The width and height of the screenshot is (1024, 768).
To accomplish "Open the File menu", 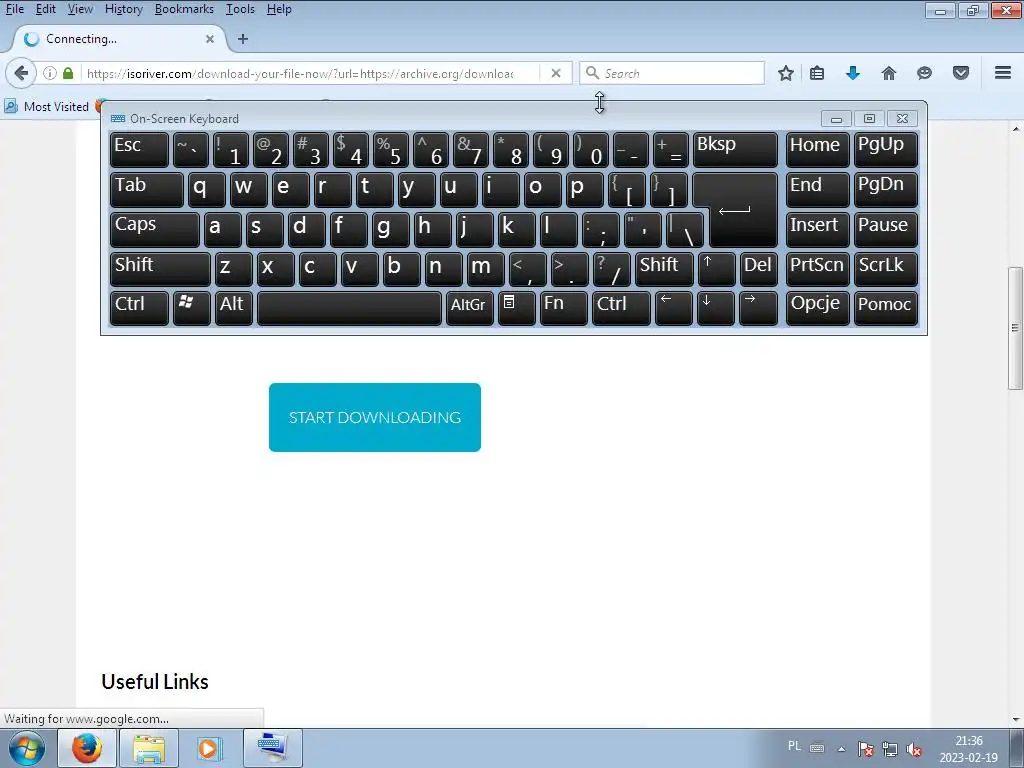I will (14, 9).
